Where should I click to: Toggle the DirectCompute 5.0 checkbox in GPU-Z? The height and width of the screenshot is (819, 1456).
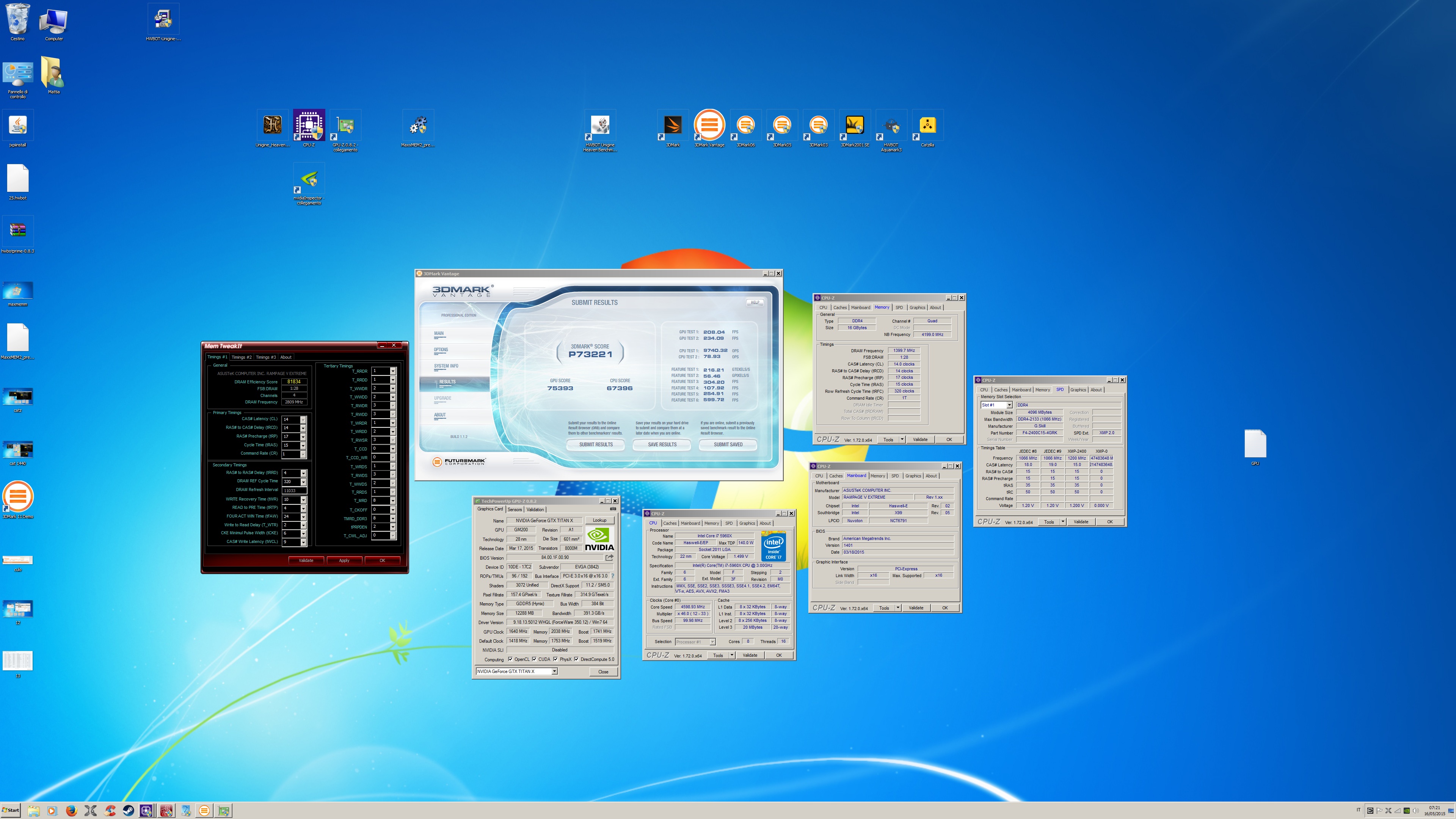(576, 659)
